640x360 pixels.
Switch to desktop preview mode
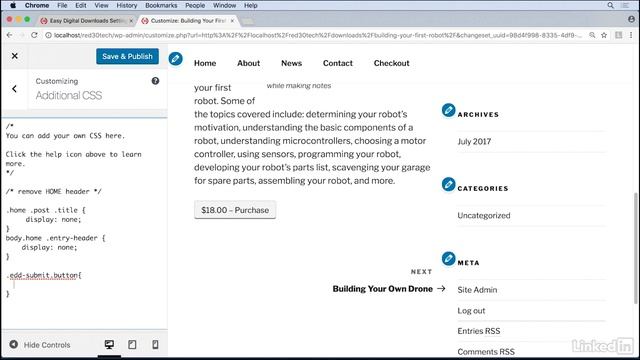click(109, 344)
